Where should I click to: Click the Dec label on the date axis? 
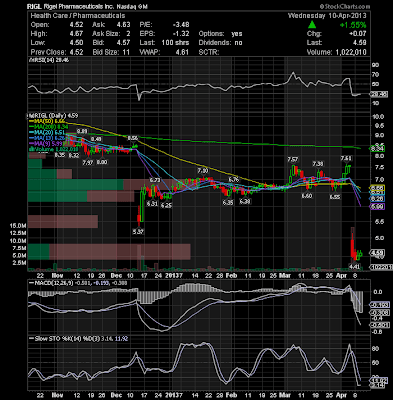(116, 276)
